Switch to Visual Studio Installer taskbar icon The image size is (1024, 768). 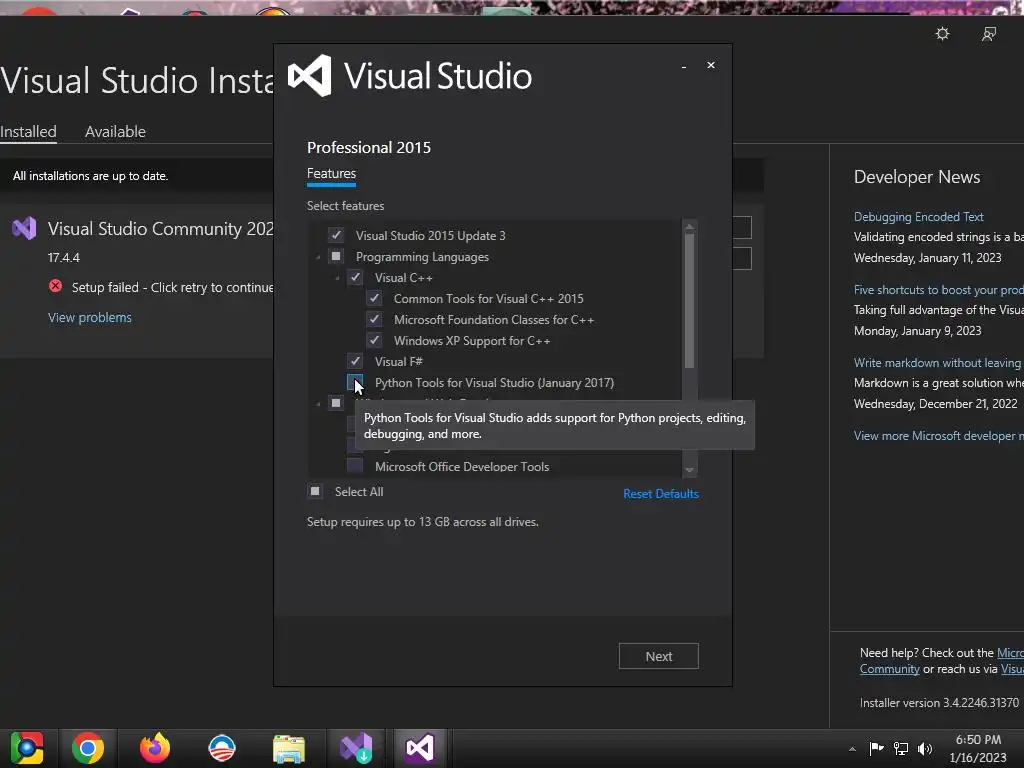[356, 748]
